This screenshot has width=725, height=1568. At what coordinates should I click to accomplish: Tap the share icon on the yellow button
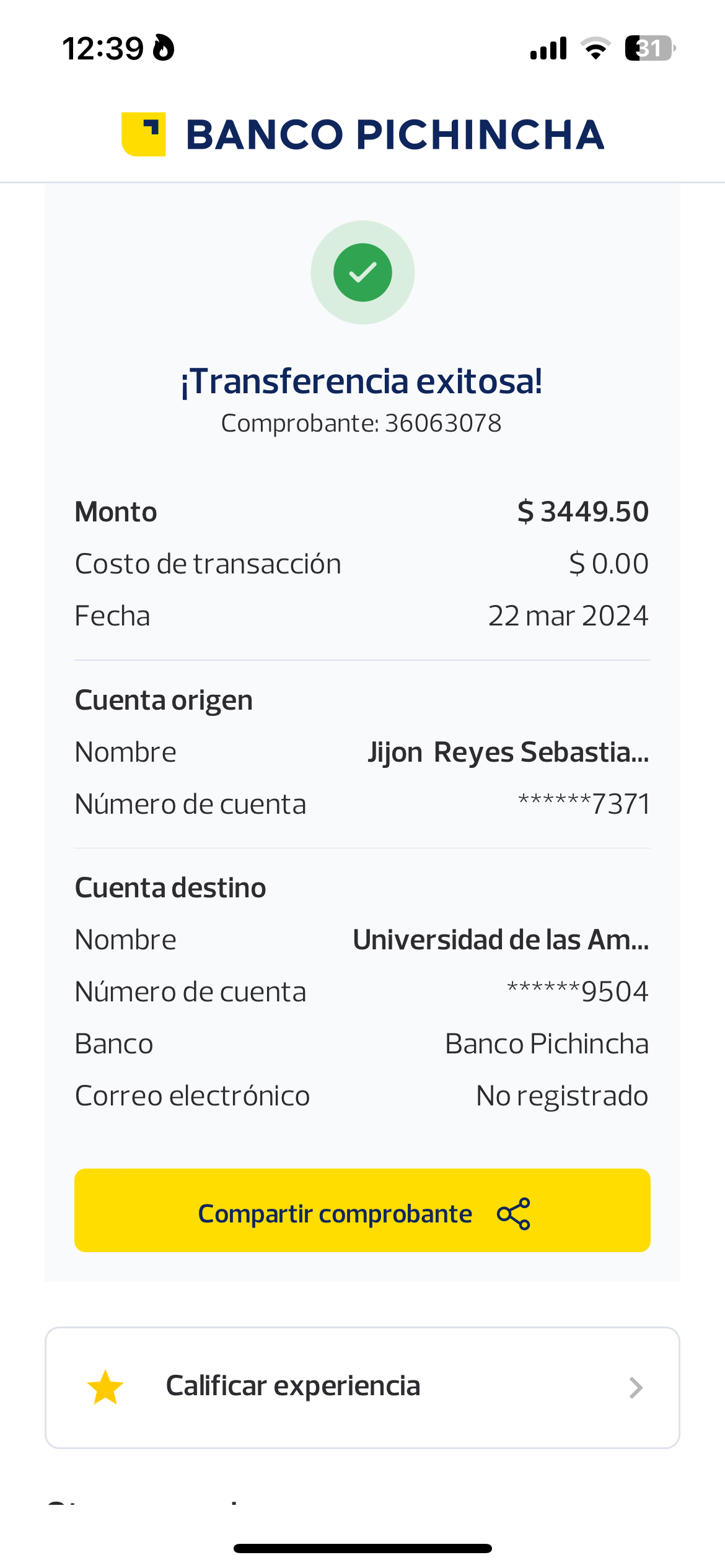point(514,1214)
